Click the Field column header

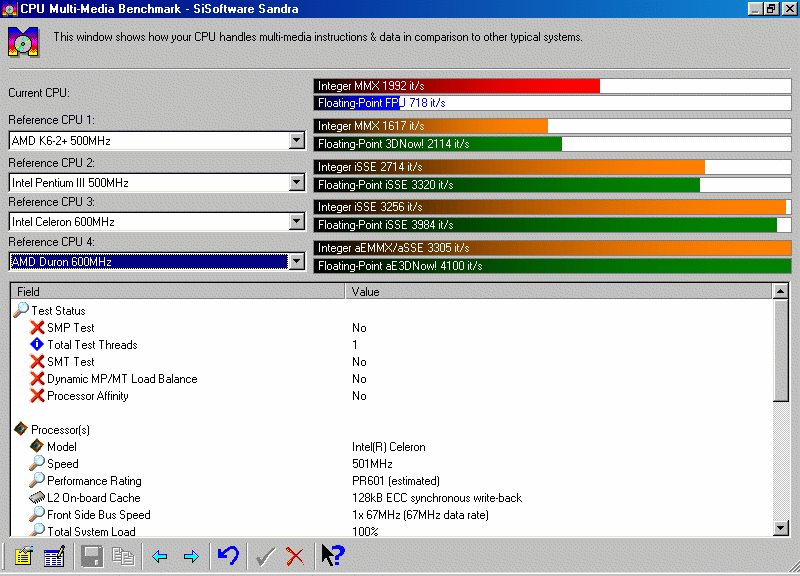[x=178, y=291]
